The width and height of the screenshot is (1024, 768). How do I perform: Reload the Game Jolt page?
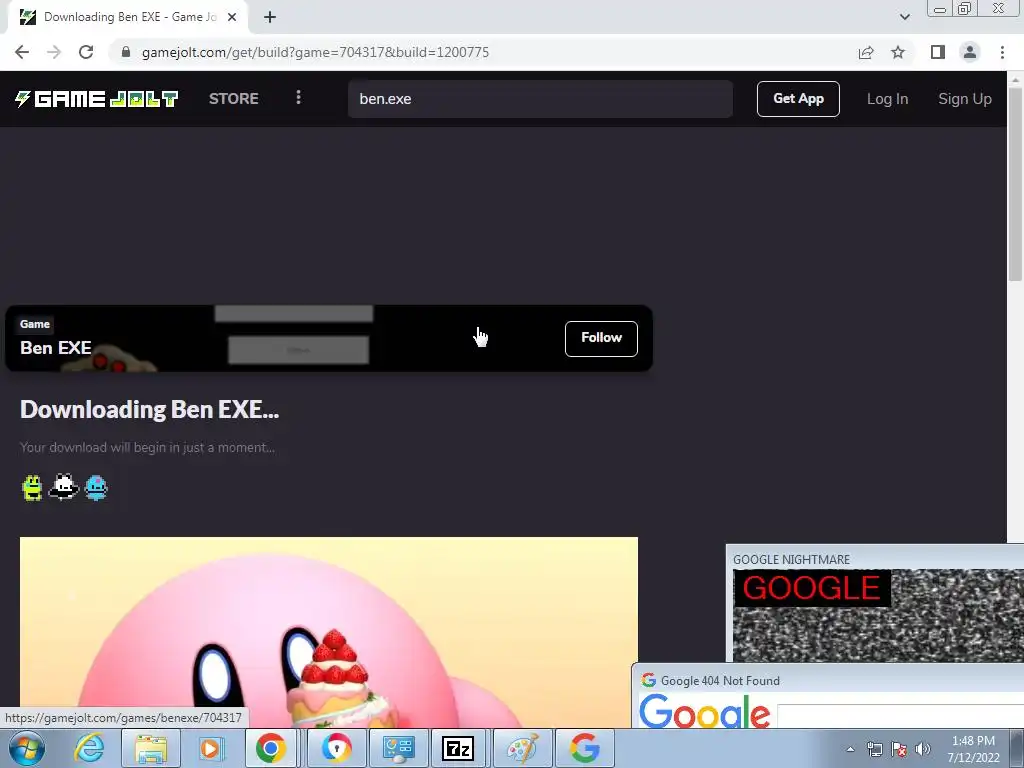point(86,52)
